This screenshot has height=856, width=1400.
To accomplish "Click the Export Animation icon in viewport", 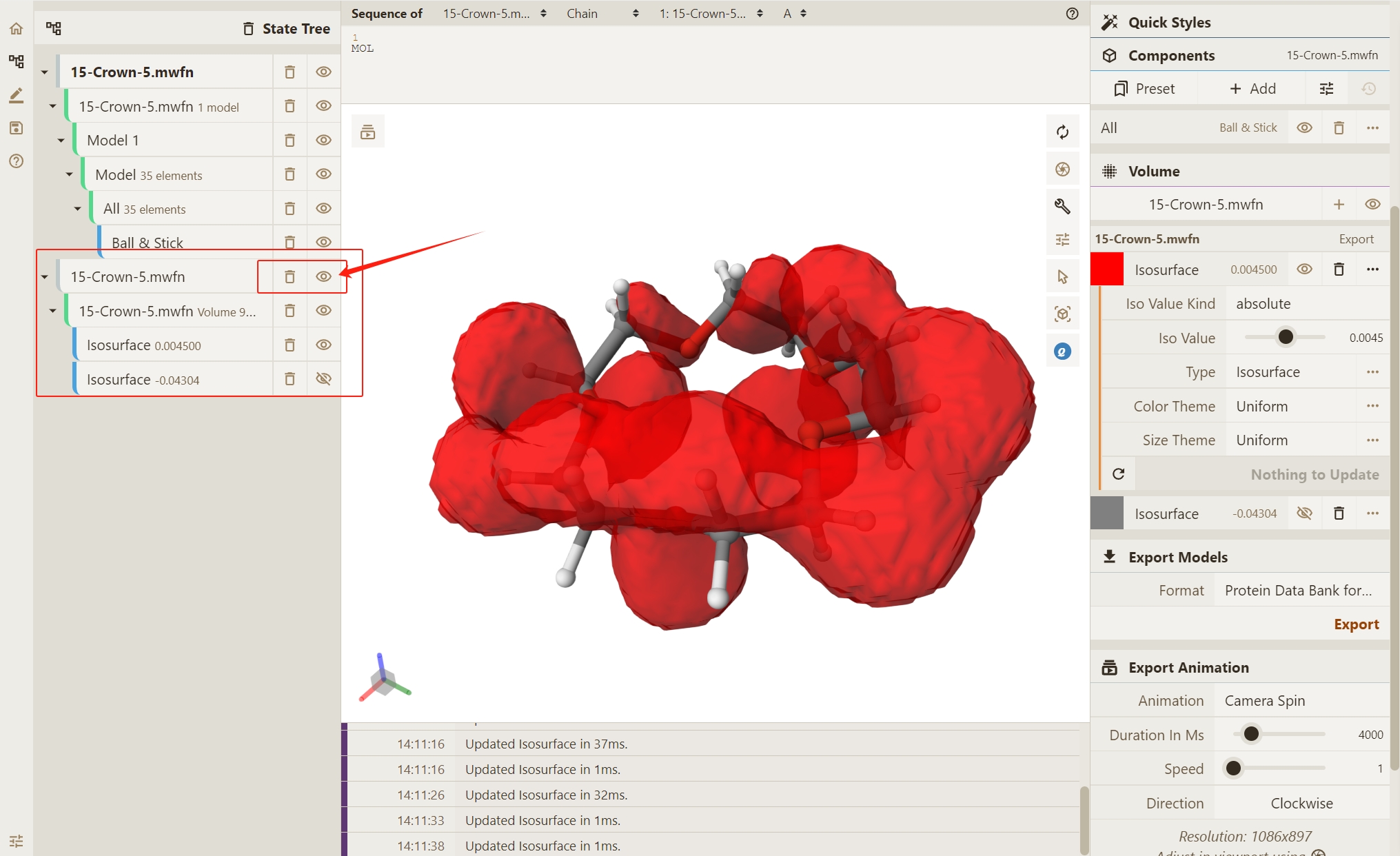I will point(367,132).
